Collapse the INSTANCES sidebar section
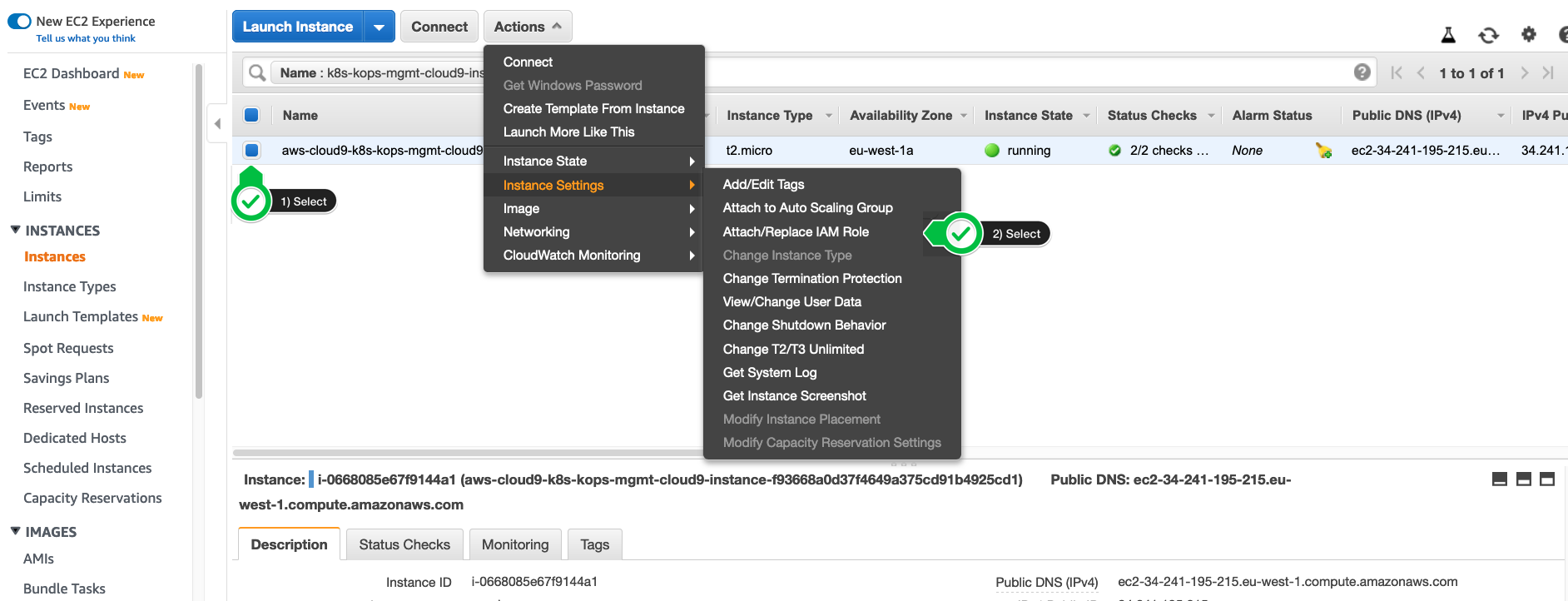Screen dimensions: 1568x601 pos(15,230)
